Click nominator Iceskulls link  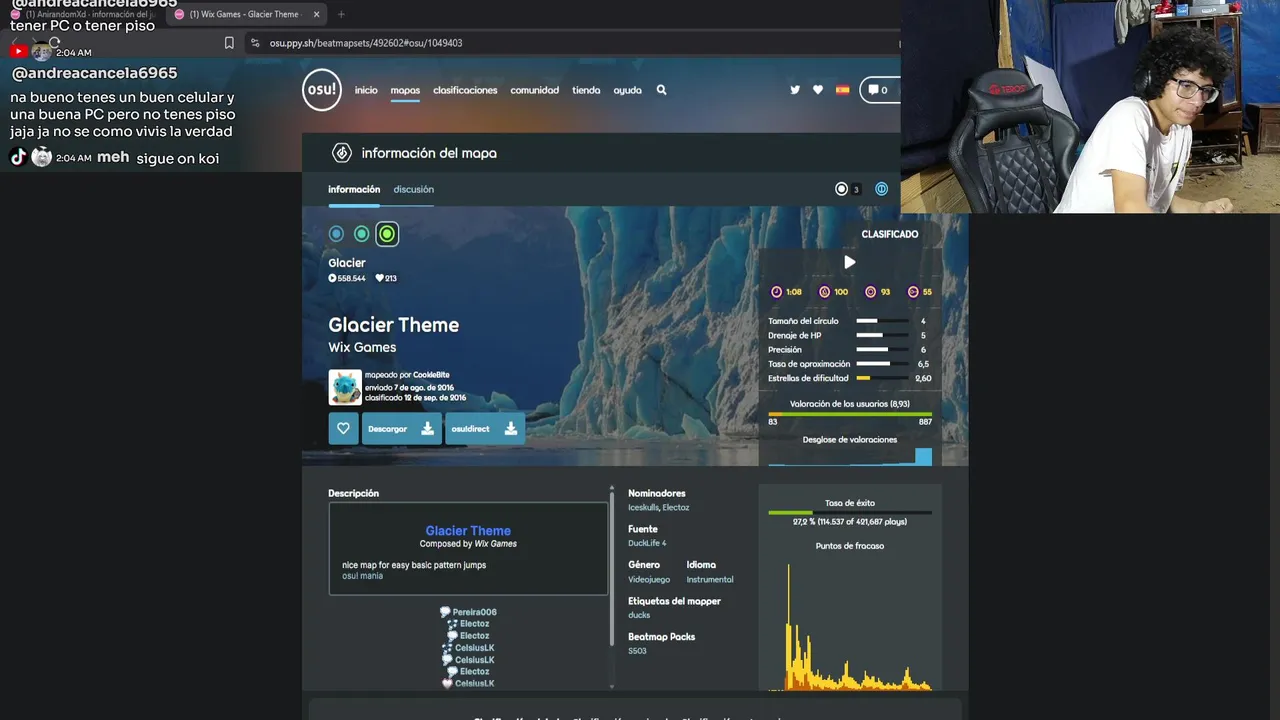point(644,508)
